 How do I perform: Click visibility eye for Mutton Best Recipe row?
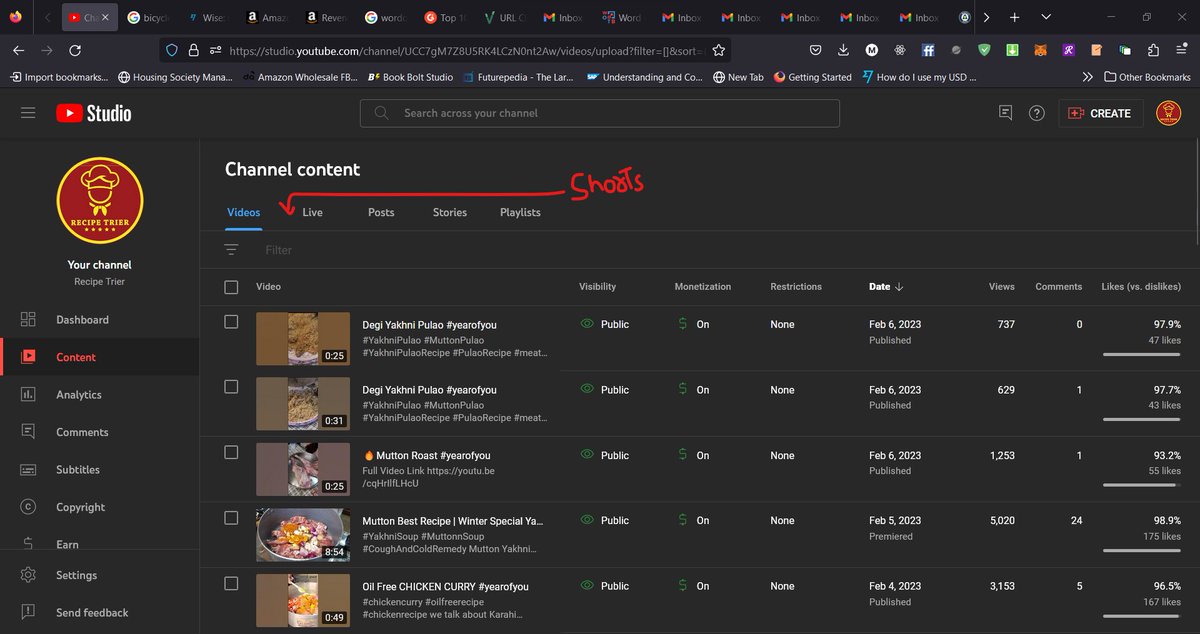[587, 520]
